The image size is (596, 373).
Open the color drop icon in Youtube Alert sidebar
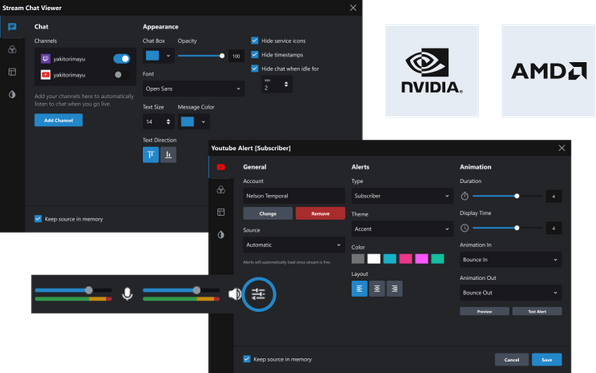pos(221,235)
